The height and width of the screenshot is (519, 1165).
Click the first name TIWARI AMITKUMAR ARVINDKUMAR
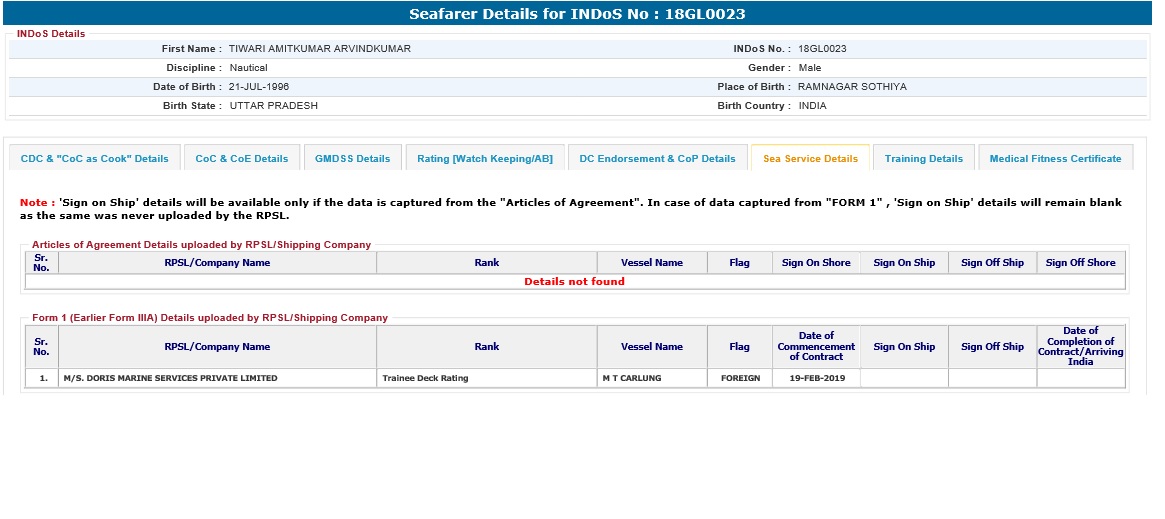pos(319,49)
